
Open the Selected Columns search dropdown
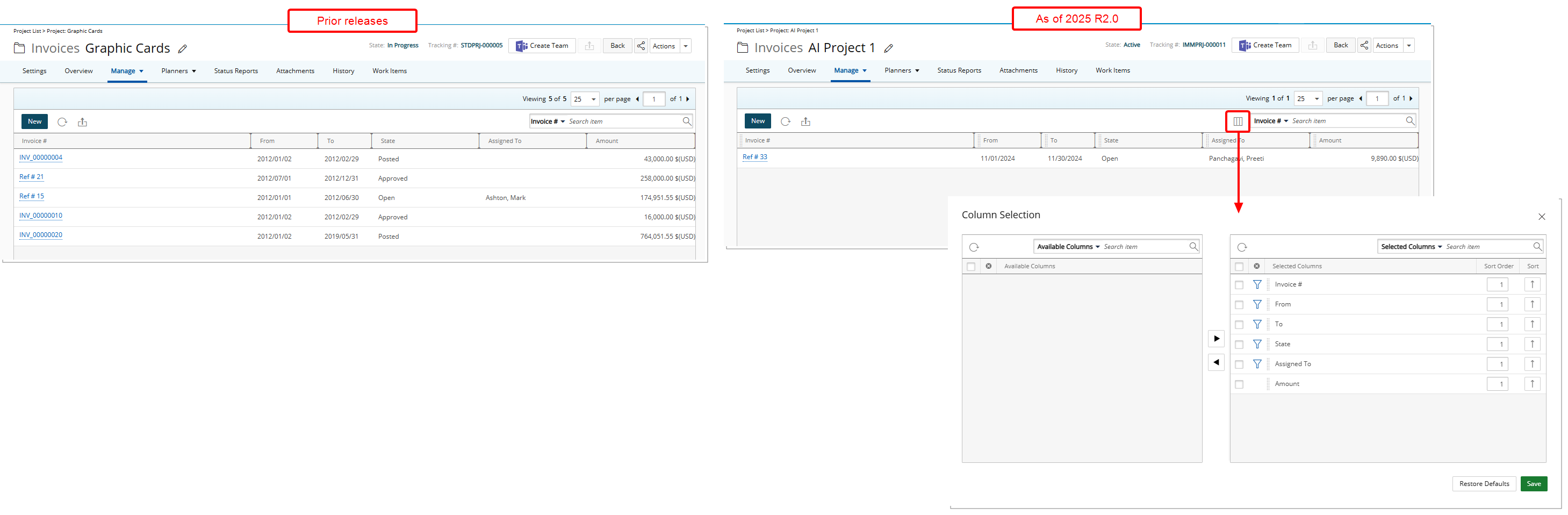[1411, 247]
